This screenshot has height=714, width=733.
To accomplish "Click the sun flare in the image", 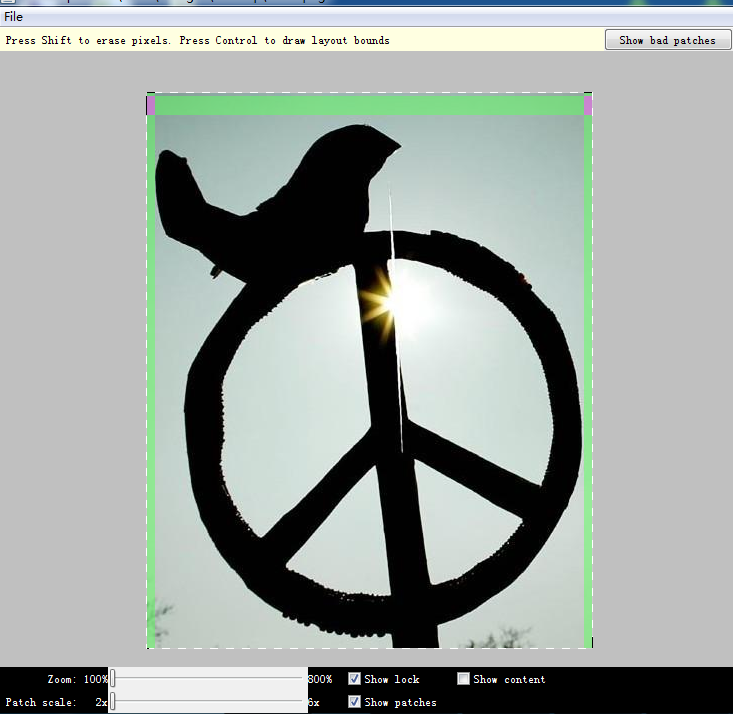I will coord(385,298).
